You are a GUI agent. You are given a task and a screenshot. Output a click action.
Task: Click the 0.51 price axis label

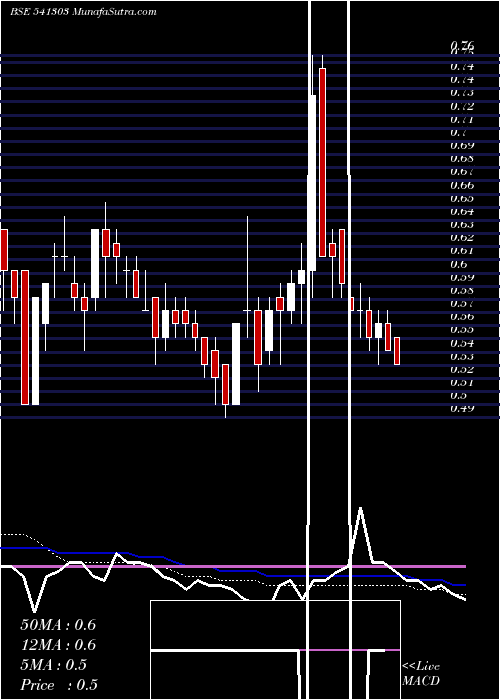pos(462,382)
